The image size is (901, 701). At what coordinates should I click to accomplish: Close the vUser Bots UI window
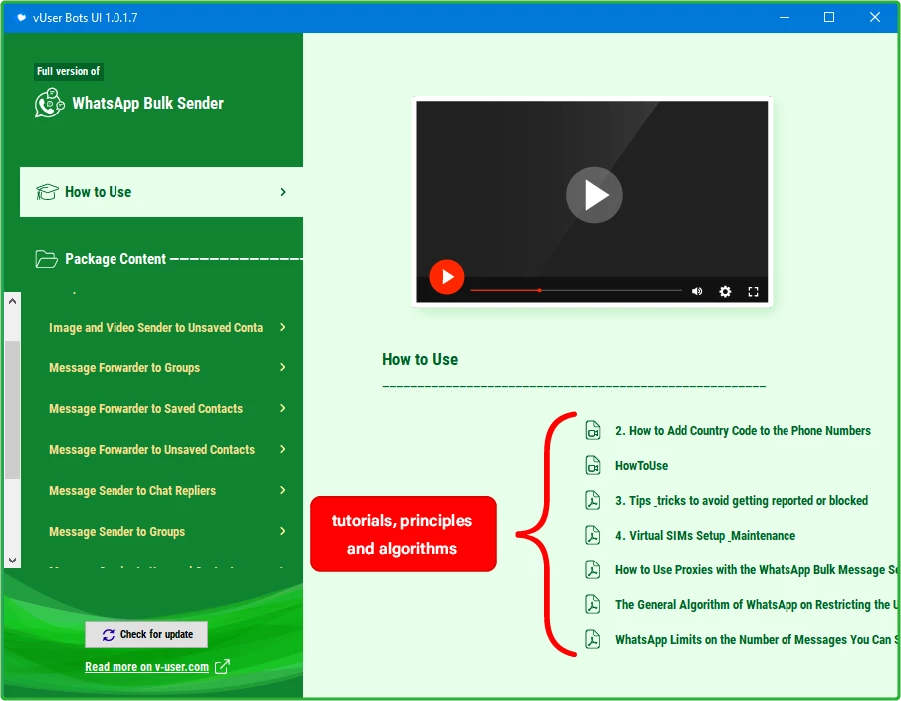pos(875,17)
